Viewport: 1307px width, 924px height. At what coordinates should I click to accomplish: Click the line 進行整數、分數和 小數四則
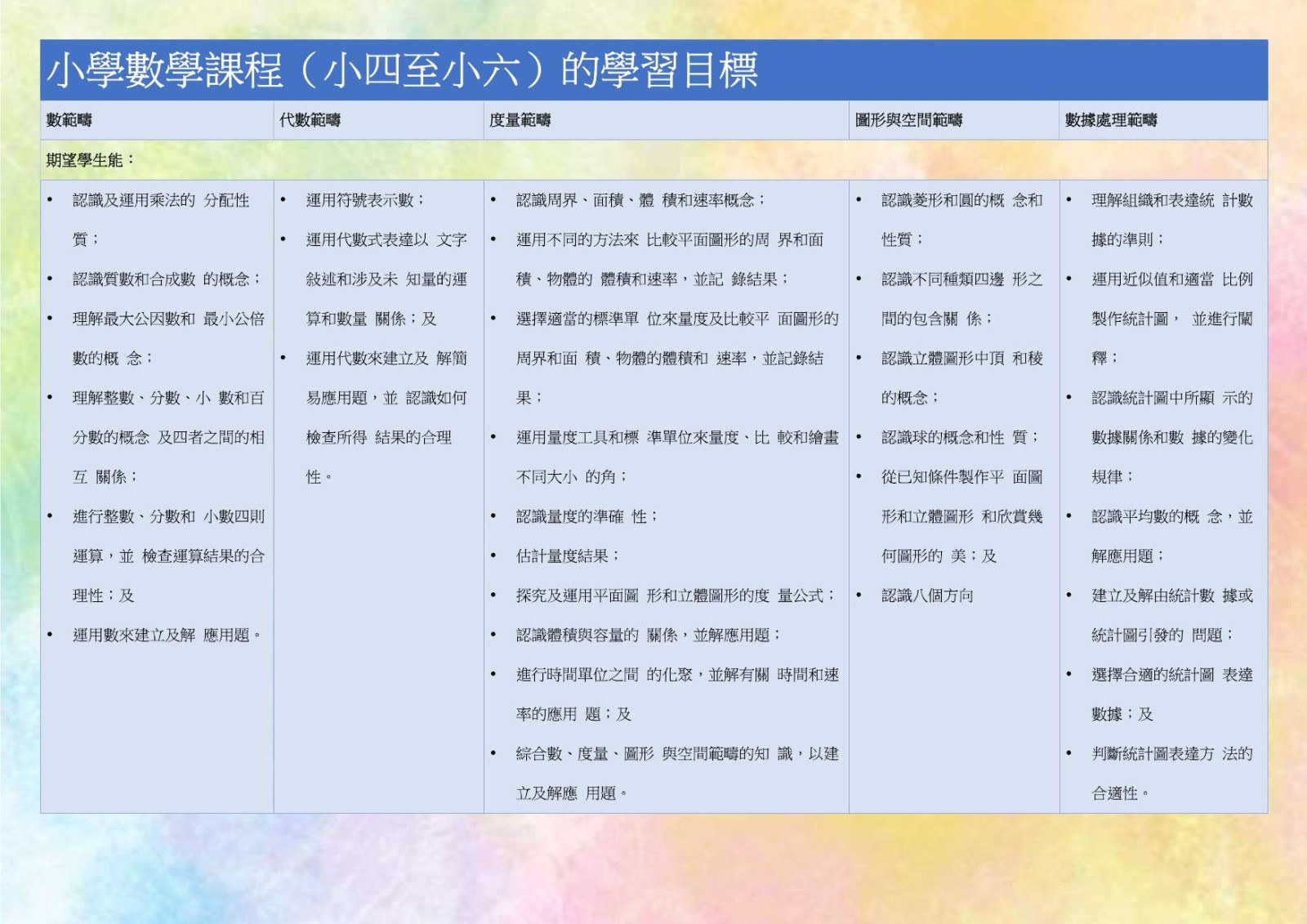(169, 516)
